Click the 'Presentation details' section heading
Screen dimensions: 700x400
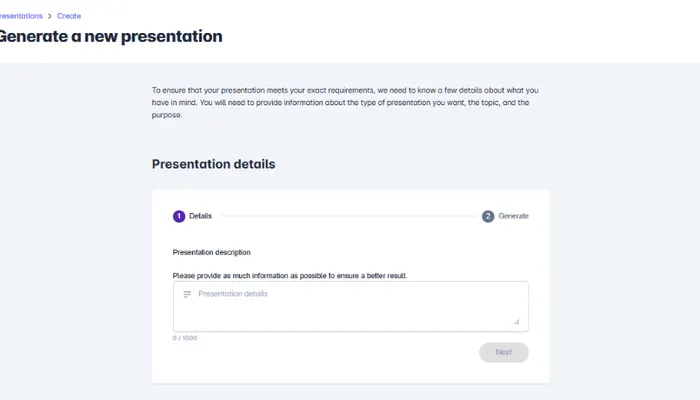pyautogui.click(x=213, y=164)
